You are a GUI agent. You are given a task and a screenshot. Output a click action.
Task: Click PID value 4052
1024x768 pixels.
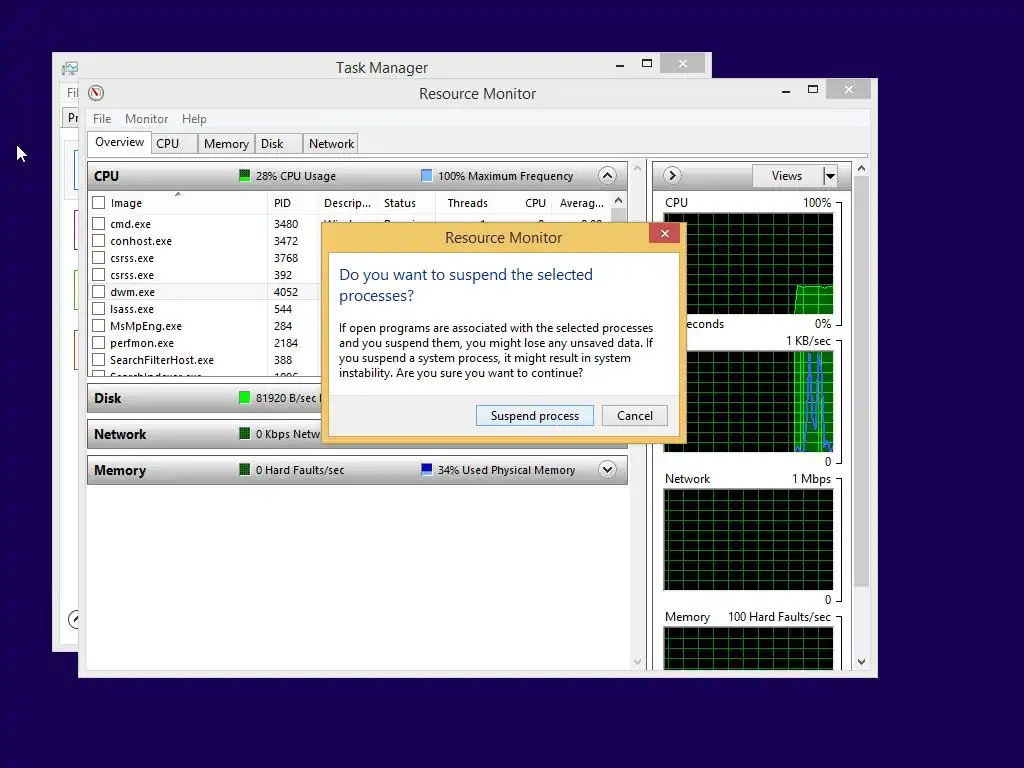point(285,292)
